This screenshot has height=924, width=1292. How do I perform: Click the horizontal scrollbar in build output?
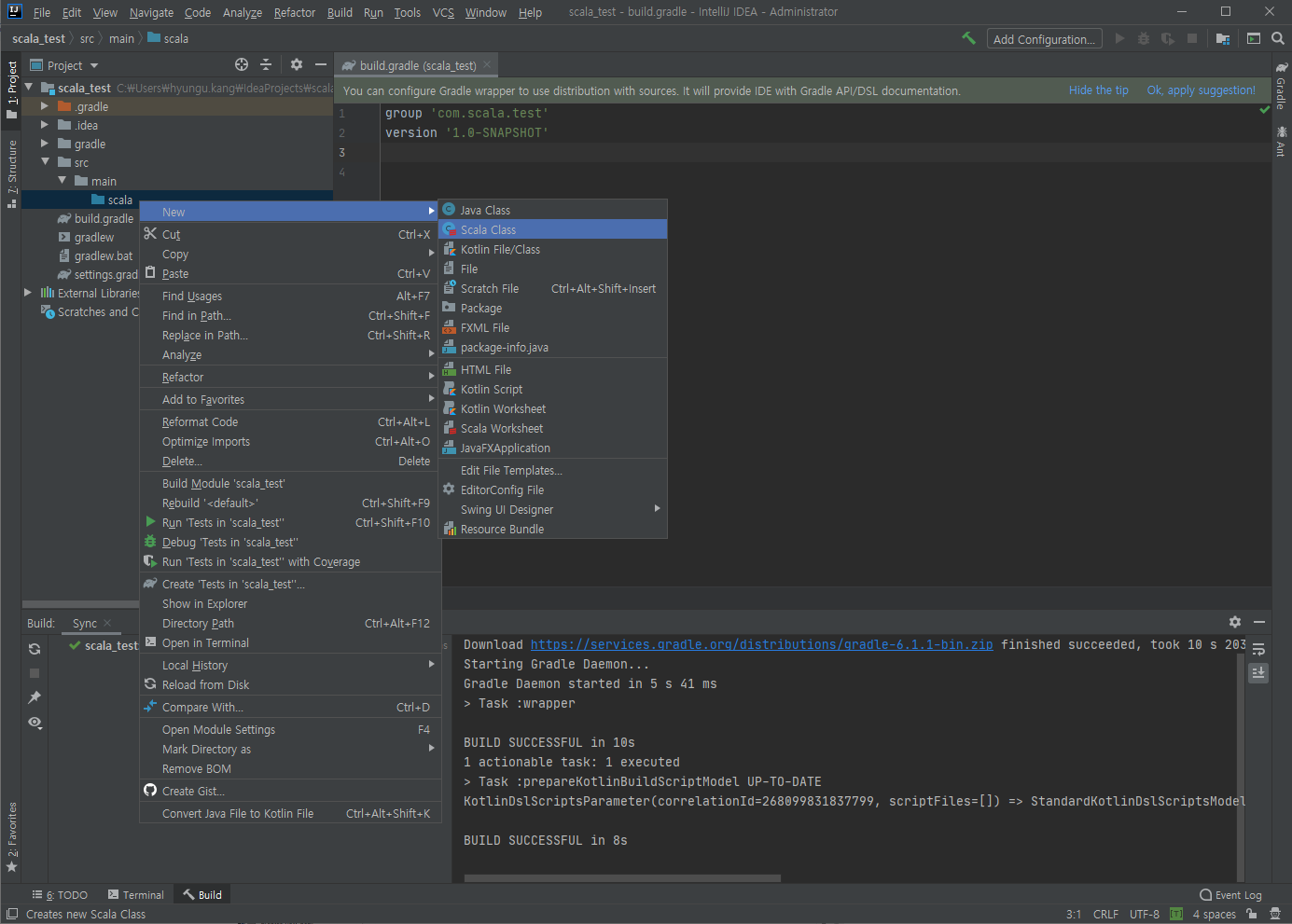[622, 877]
